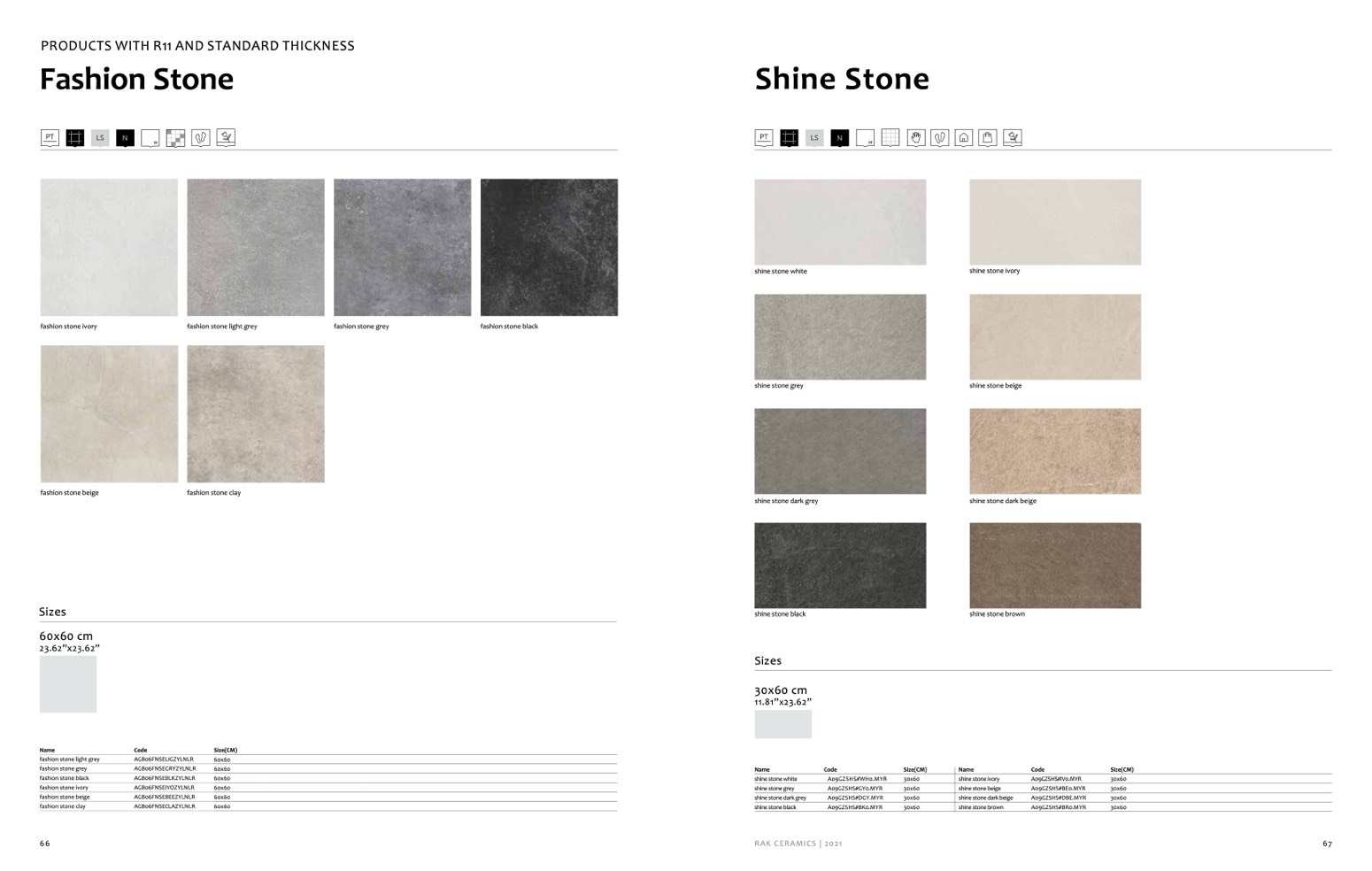Click the fashion stone light grey table row
The image size is (1372, 871).
point(133,759)
